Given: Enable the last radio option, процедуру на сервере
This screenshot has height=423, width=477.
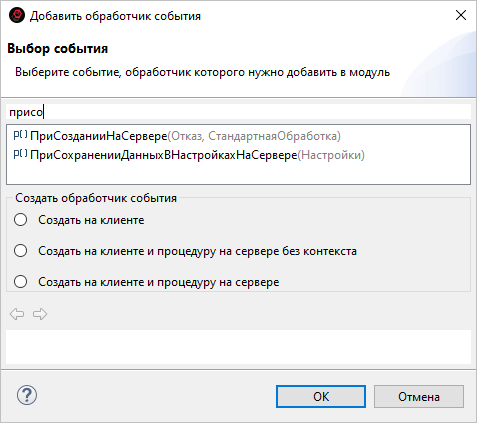Looking at the screenshot, I should pos(21,282).
